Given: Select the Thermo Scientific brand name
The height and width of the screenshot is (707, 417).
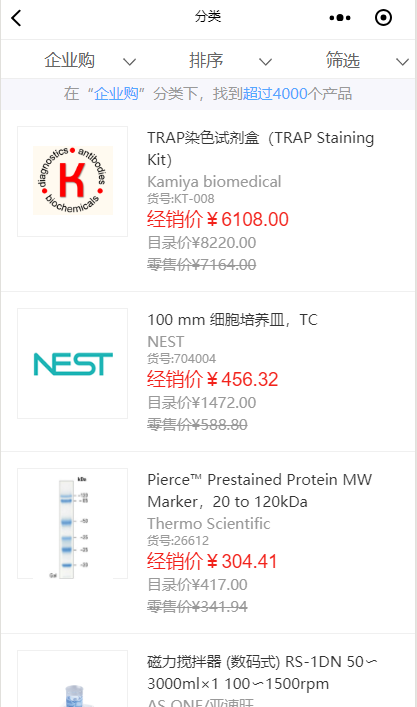Looking at the screenshot, I should click(x=209, y=523).
